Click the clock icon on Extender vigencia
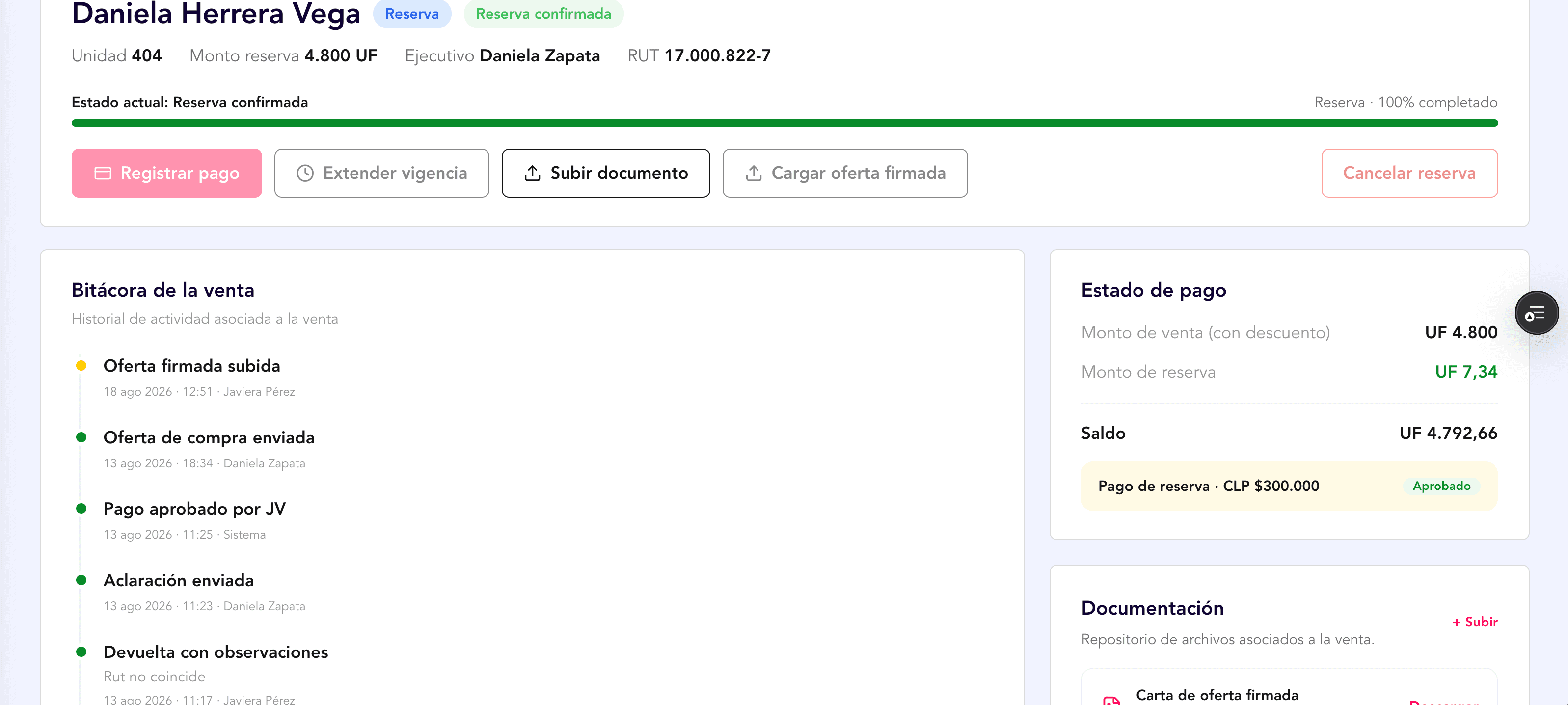The width and height of the screenshot is (1568, 705). coord(305,173)
